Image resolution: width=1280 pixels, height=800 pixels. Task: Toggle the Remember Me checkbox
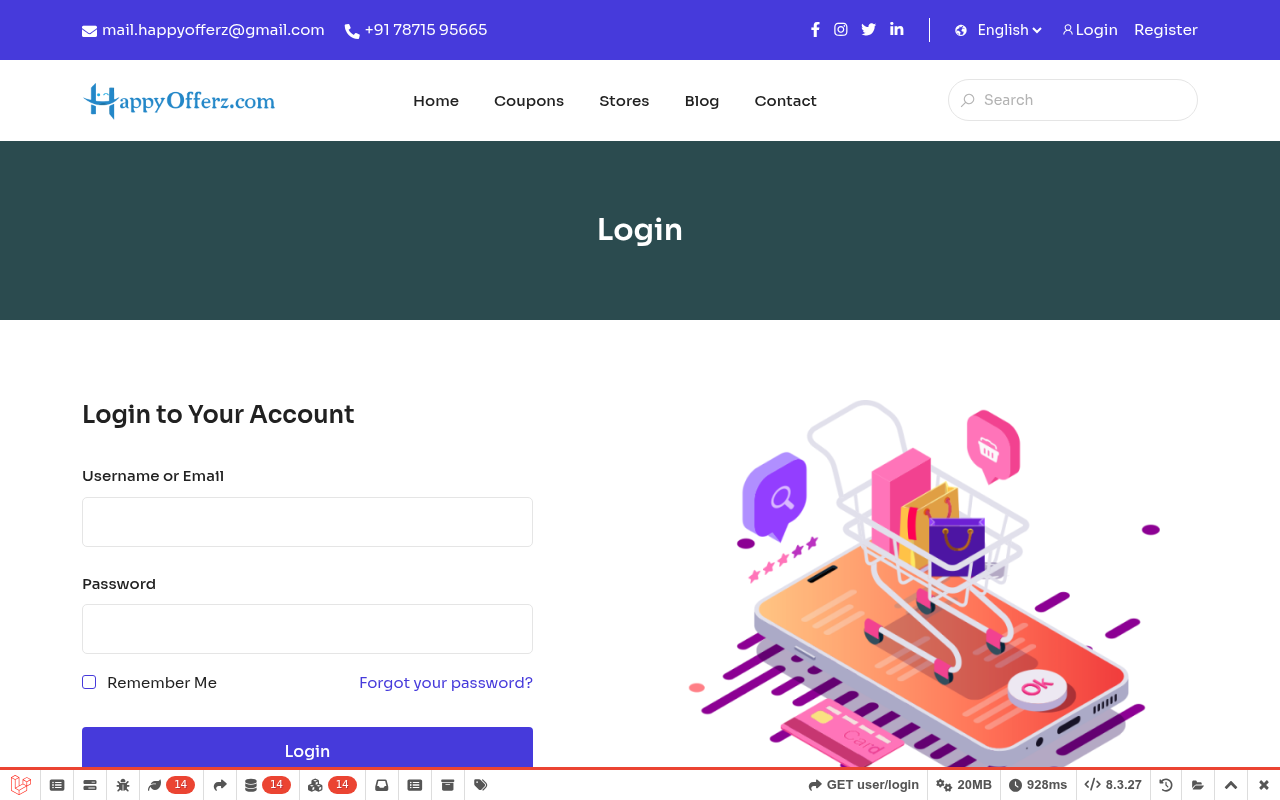[x=89, y=682]
